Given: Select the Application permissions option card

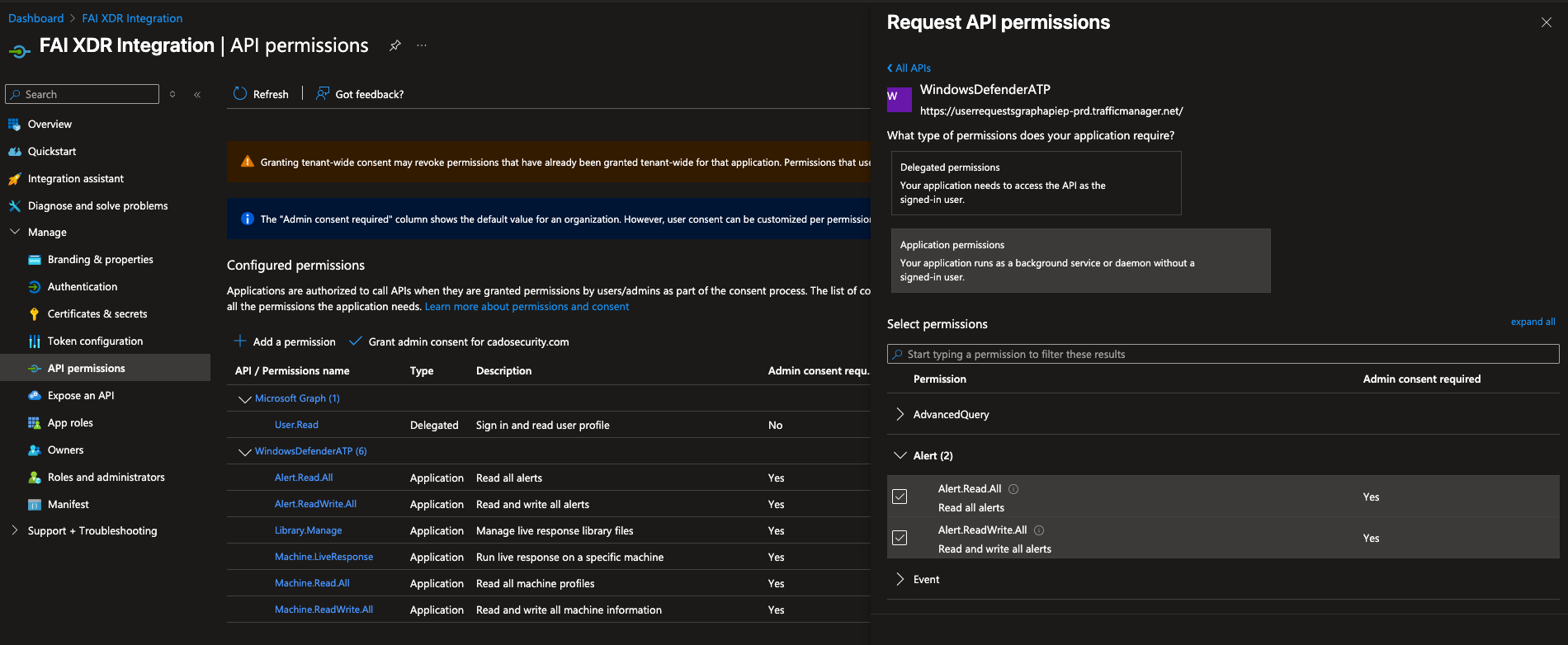Looking at the screenshot, I should 1080,261.
